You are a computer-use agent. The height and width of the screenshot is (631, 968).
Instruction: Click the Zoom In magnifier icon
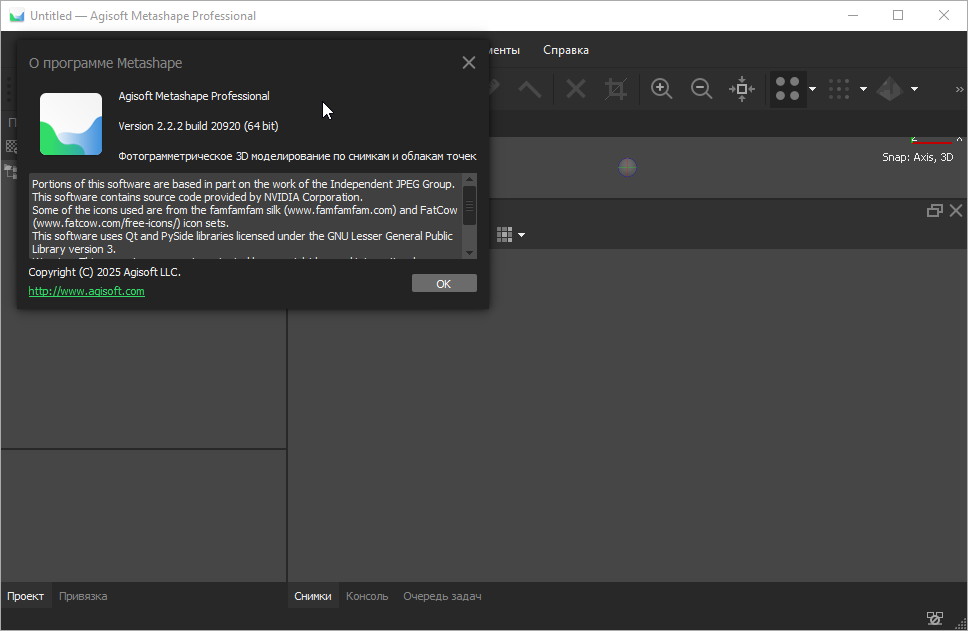tap(661, 89)
